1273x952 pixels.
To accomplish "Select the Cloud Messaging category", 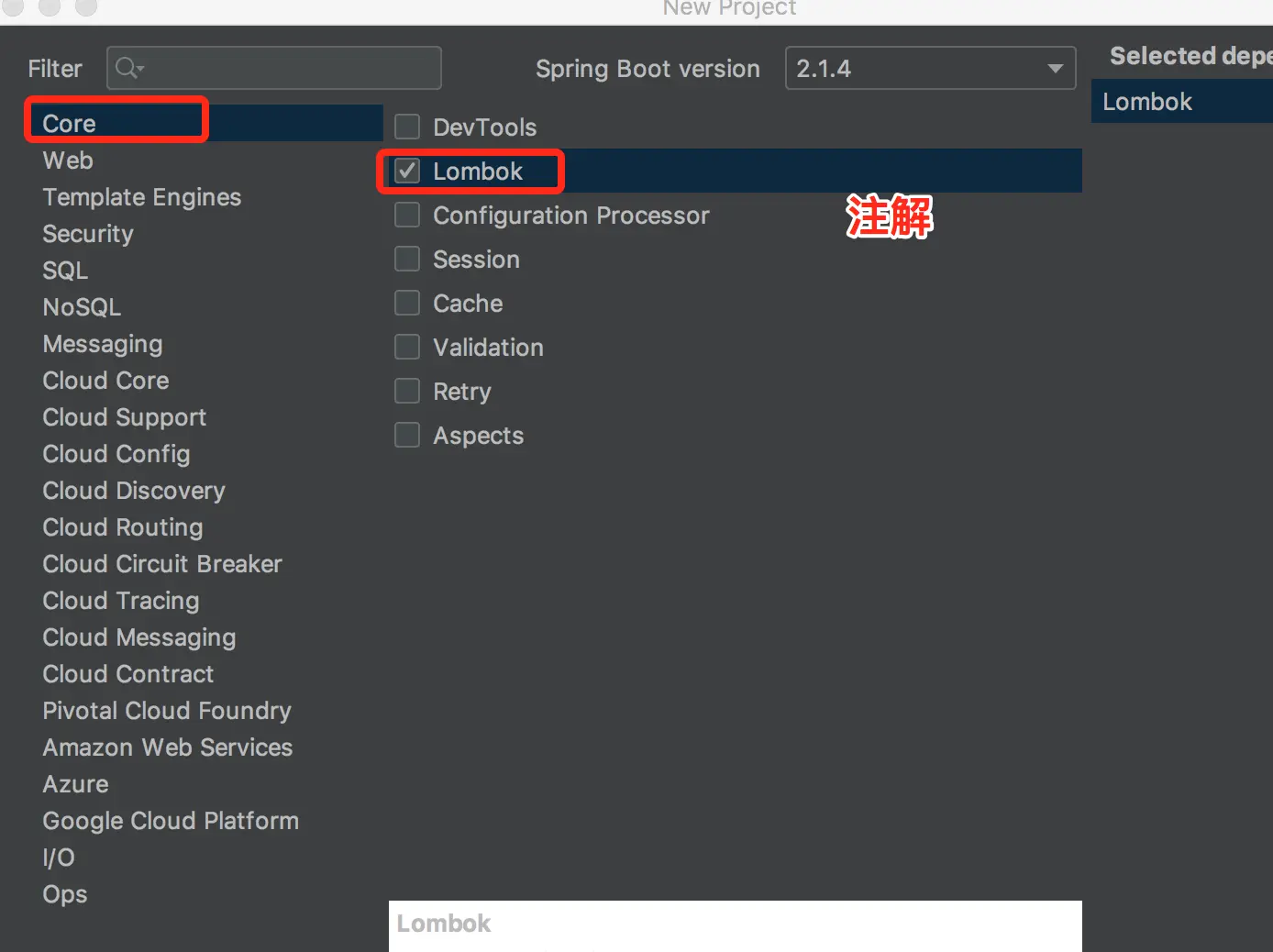I will pyautogui.click(x=139, y=637).
